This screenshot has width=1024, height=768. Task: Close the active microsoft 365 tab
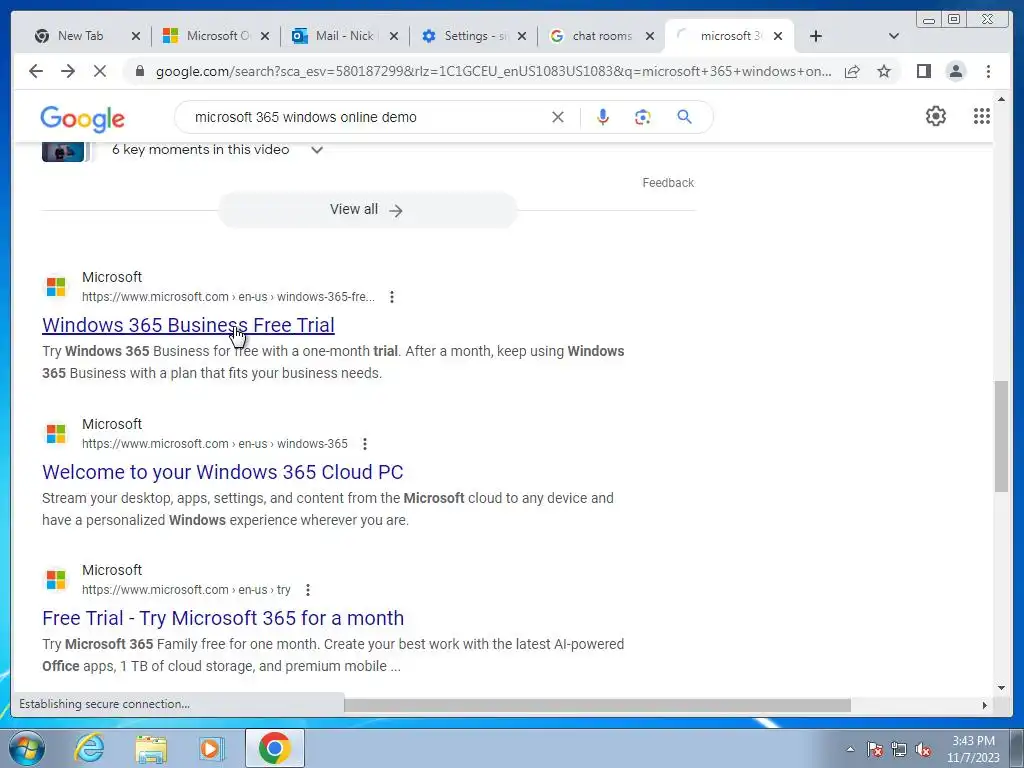778,36
